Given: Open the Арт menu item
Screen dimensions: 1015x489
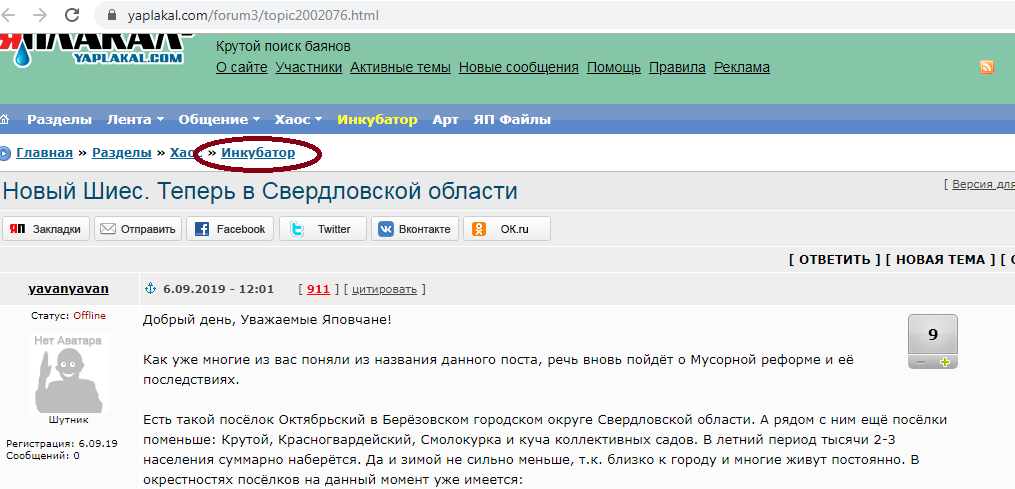Looking at the screenshot, I should 445,120.
